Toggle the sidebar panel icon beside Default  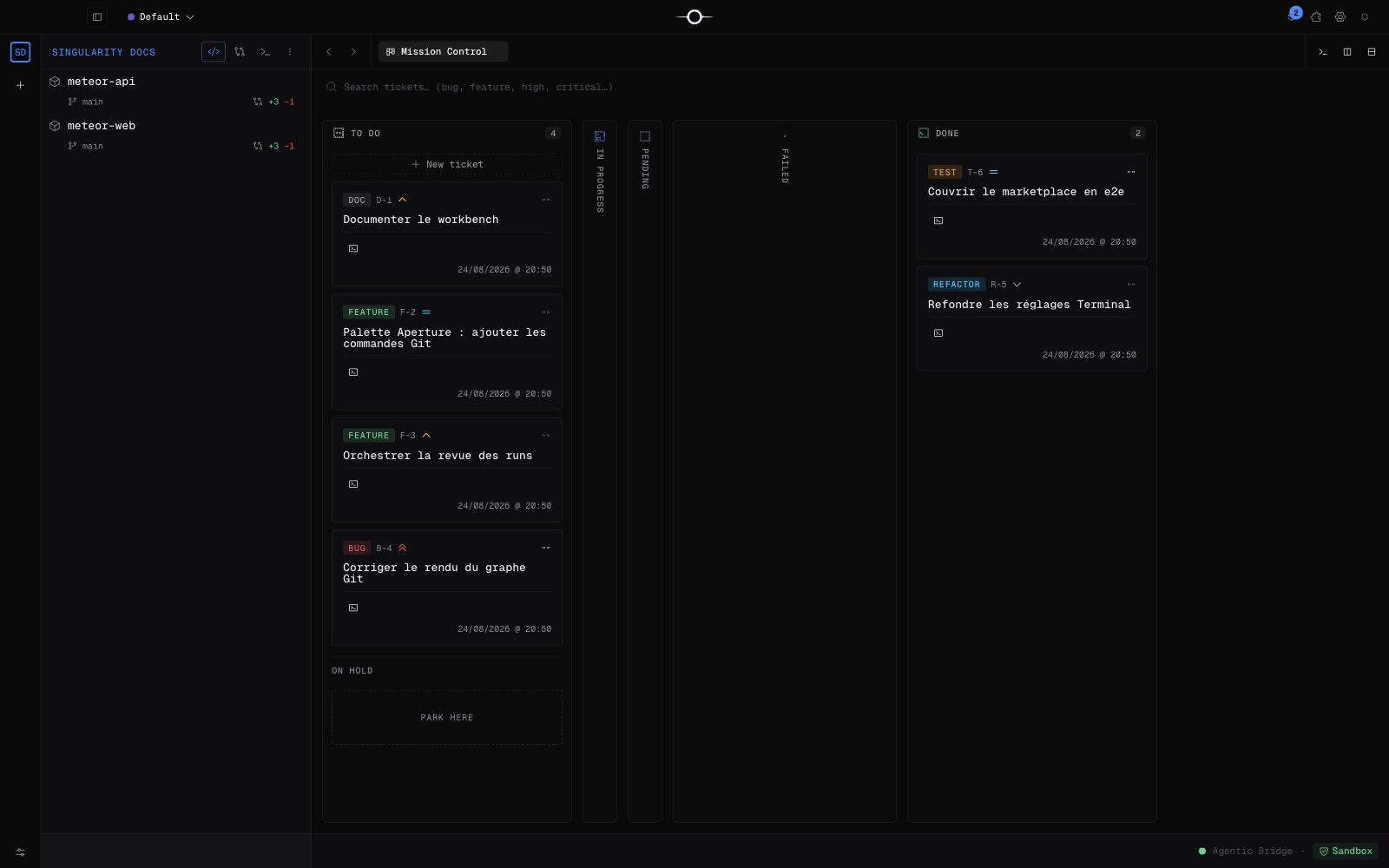pos(97,16)
